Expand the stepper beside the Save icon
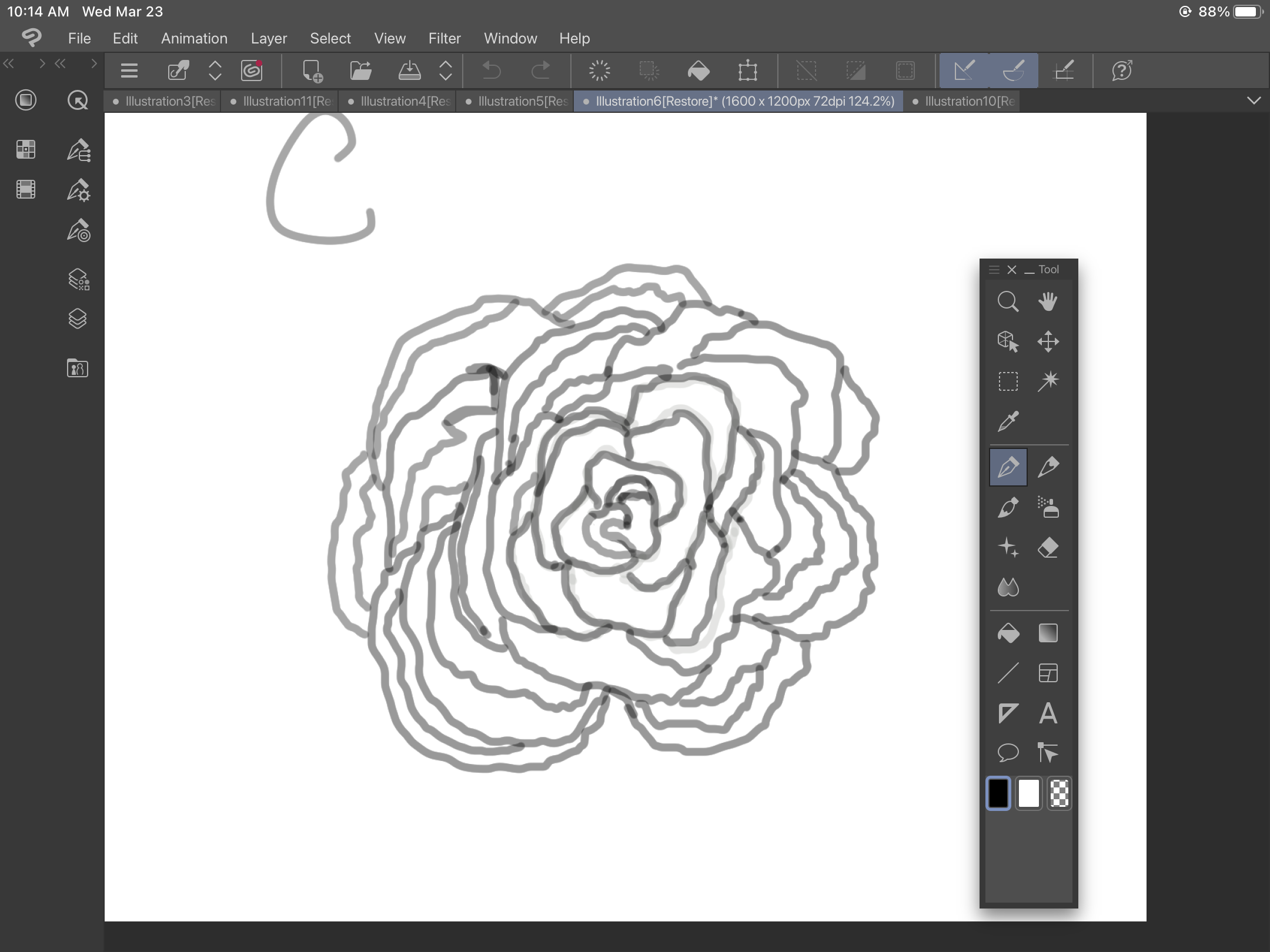Viewport: 1270px width, 952px height. coord(446,71)
